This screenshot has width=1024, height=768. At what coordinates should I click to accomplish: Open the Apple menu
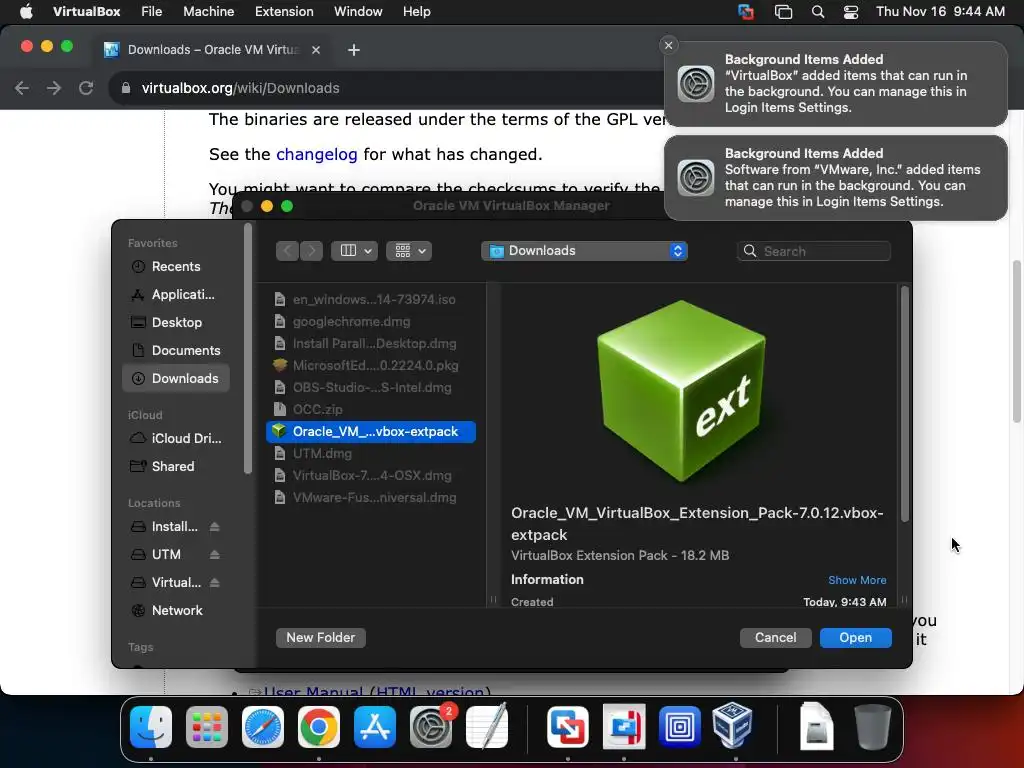tap(25, 12)
